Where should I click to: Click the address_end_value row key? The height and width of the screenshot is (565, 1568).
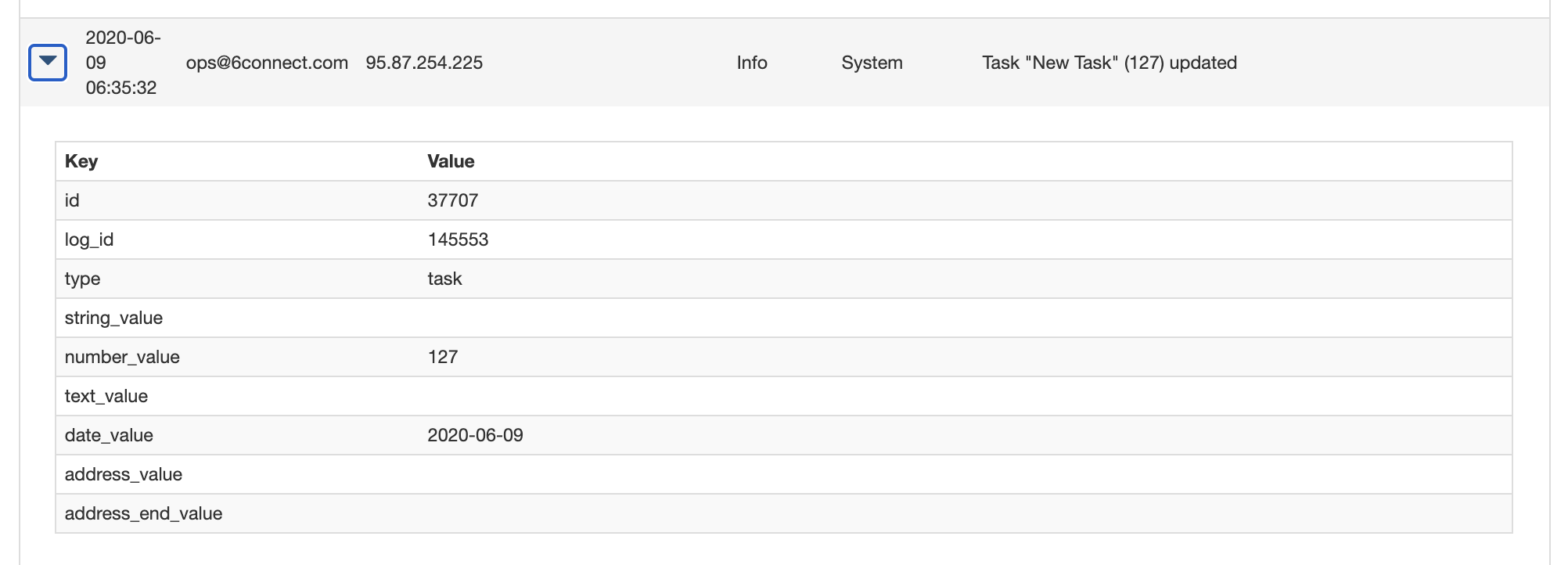[143, 513]
